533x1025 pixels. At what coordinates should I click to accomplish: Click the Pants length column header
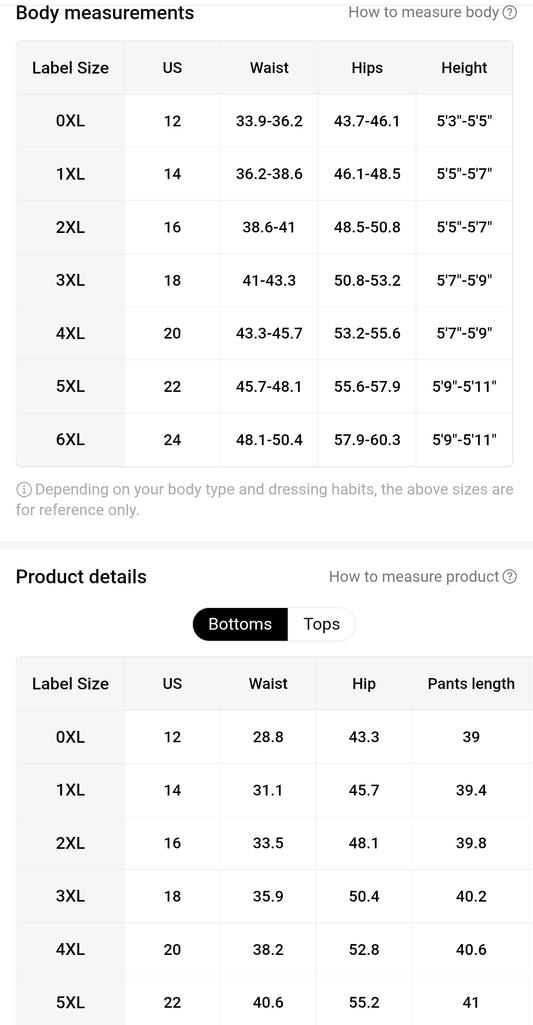[x=471, y=684]
